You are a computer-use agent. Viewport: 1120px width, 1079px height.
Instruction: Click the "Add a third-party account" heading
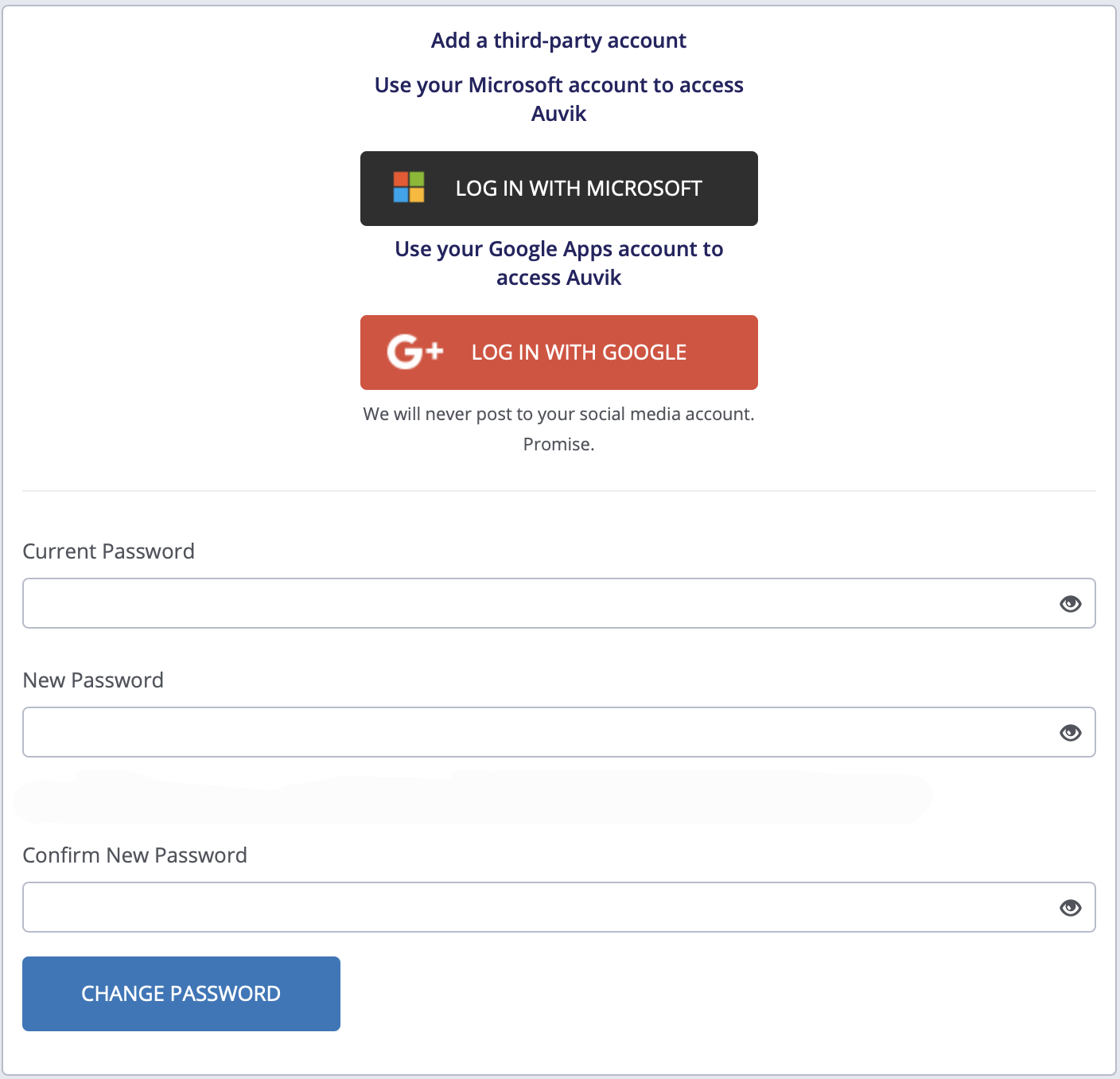(x=558, y=41)
